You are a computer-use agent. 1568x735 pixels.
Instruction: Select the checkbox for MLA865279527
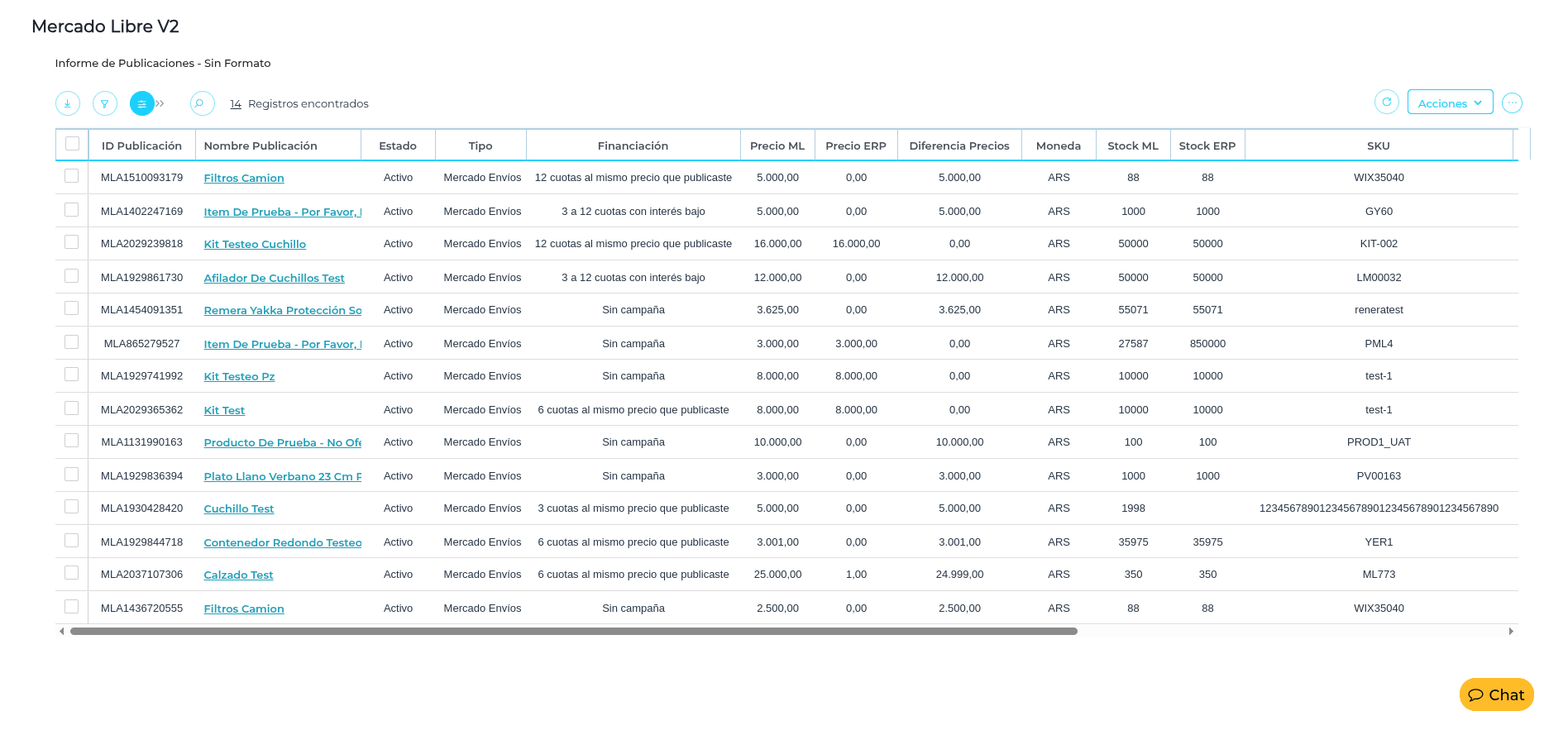[x=72, y=342]
